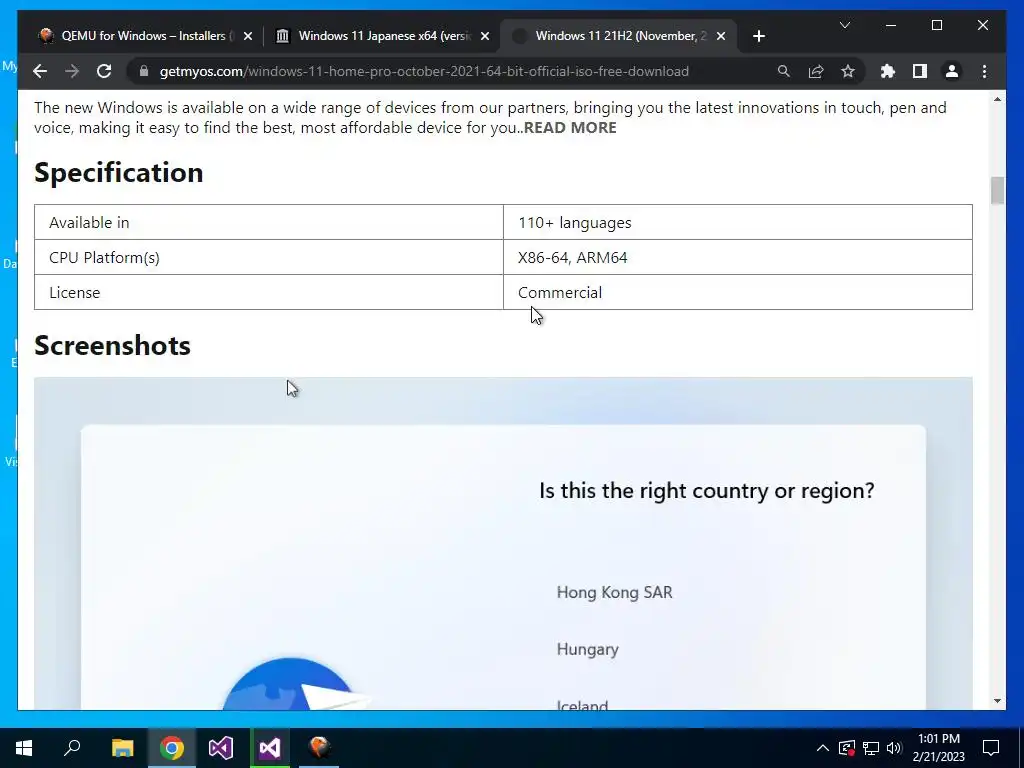
Task: Click the 'CPU Platform(s)' table cell
Action: [x=268, y=257]
